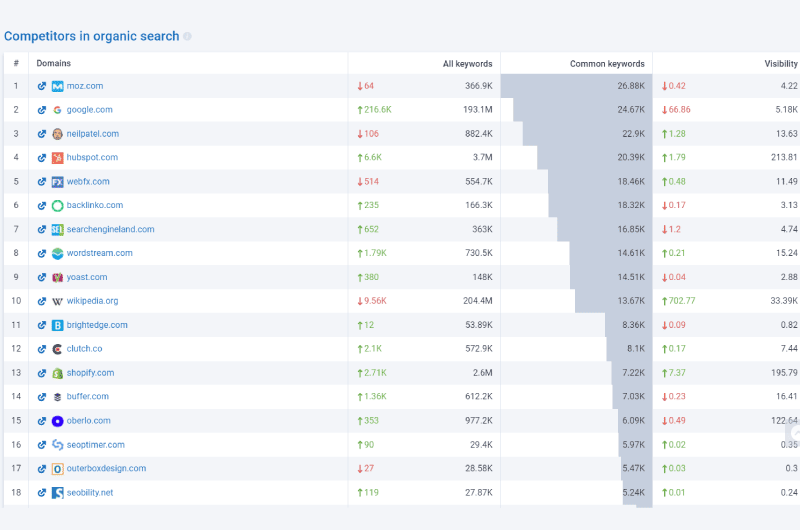Open external link icon for neilpatel.com
The height and width of the screenshot is (530, 800).
pyautogui.click(x=42, y=134)
